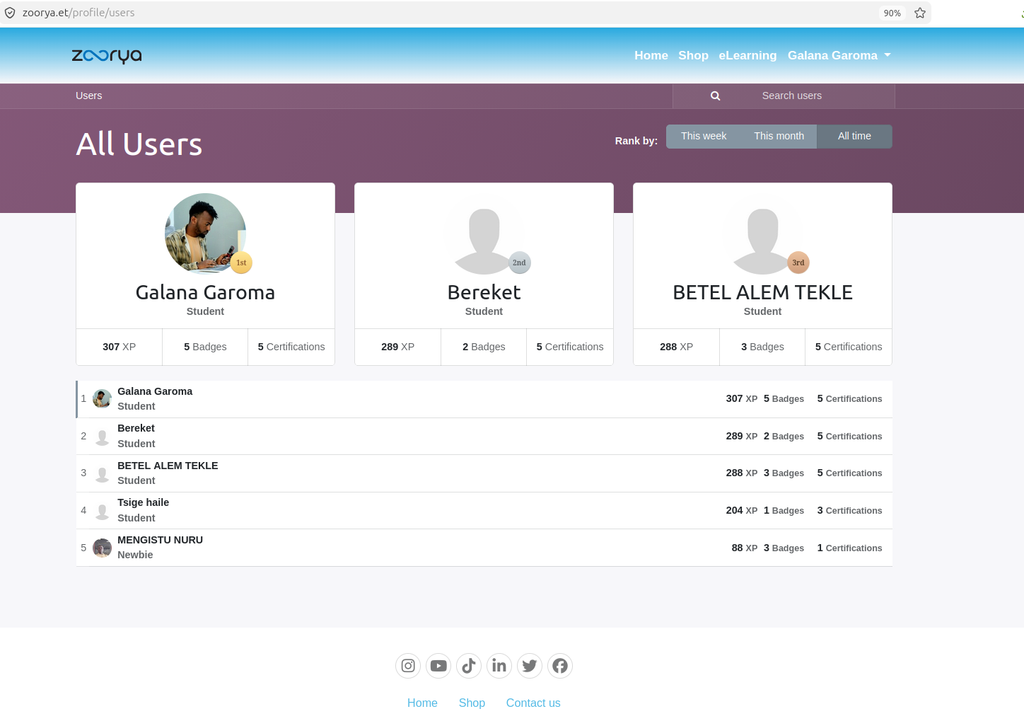Open the YouTube social icon
1024x709 pixels.
[x=438, y=666]
